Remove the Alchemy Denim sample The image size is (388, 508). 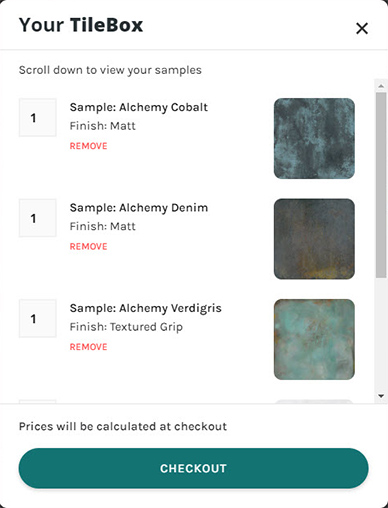88,247
